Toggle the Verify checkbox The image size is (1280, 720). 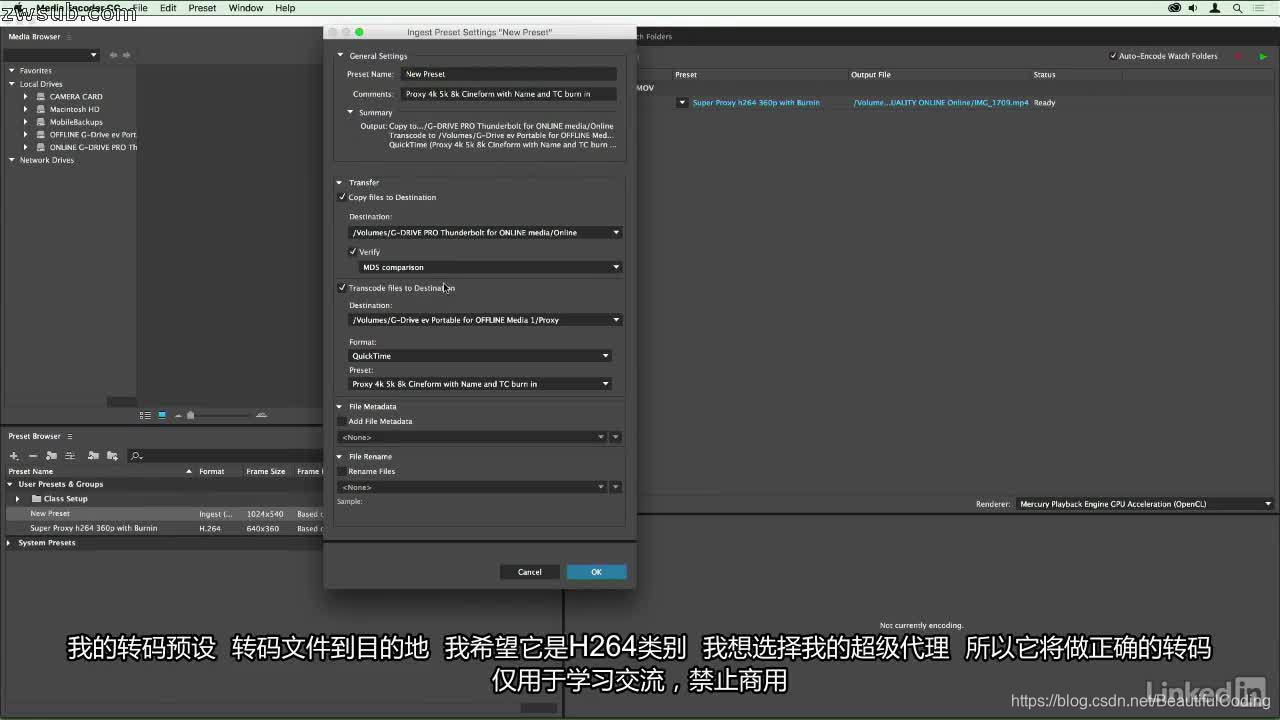point(352,252)
